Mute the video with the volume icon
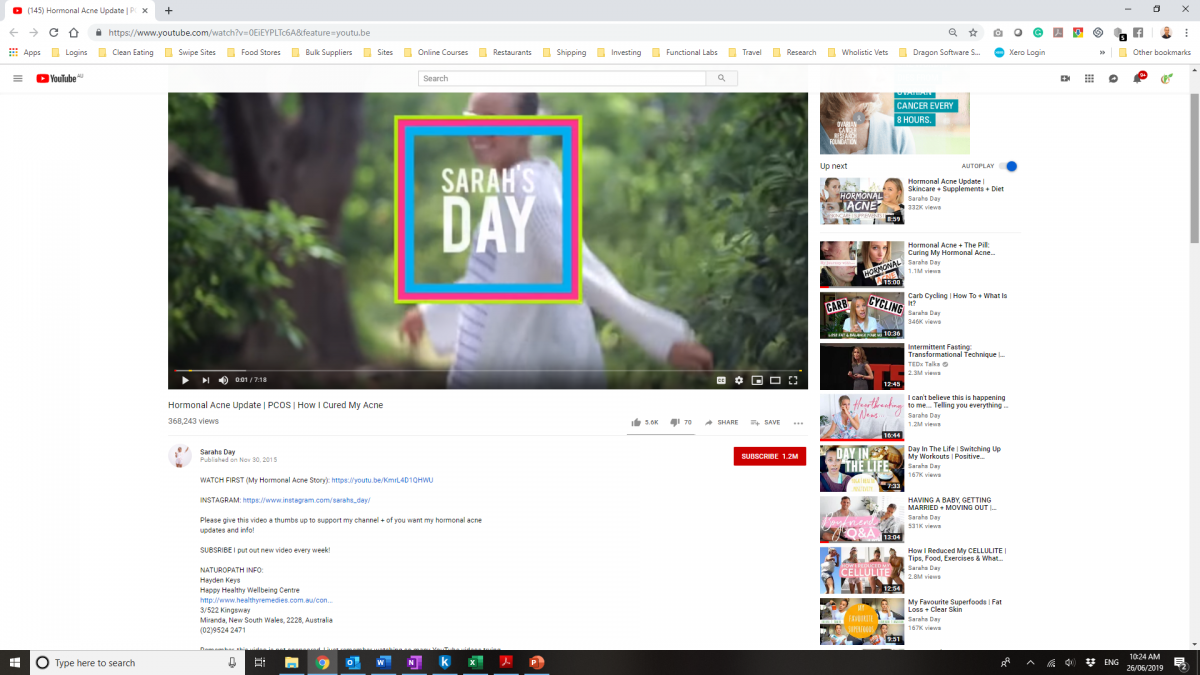 [x=223, y=380]
